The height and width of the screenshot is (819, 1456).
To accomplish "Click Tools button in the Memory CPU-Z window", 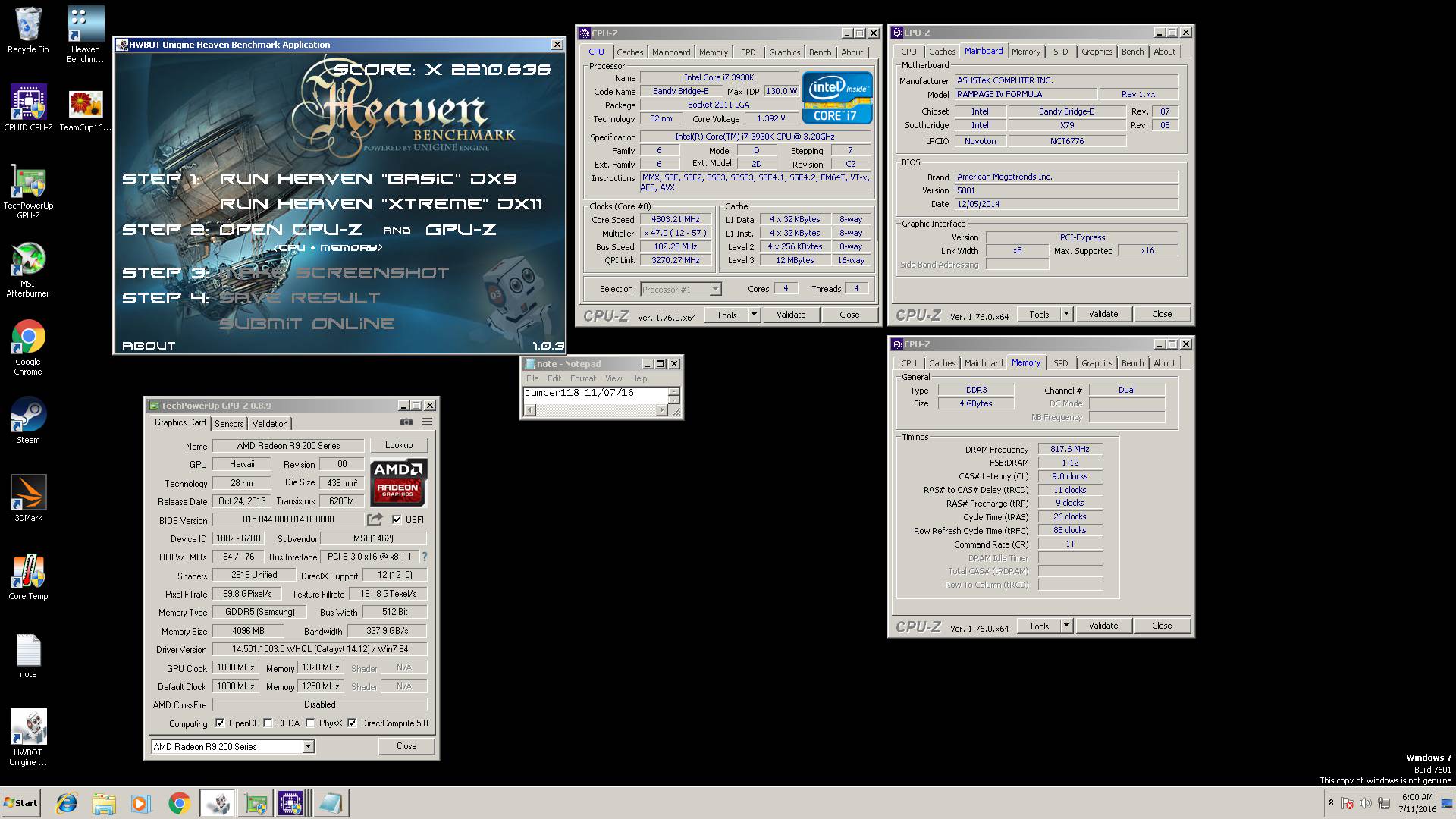I will [x=1039, y=626].
